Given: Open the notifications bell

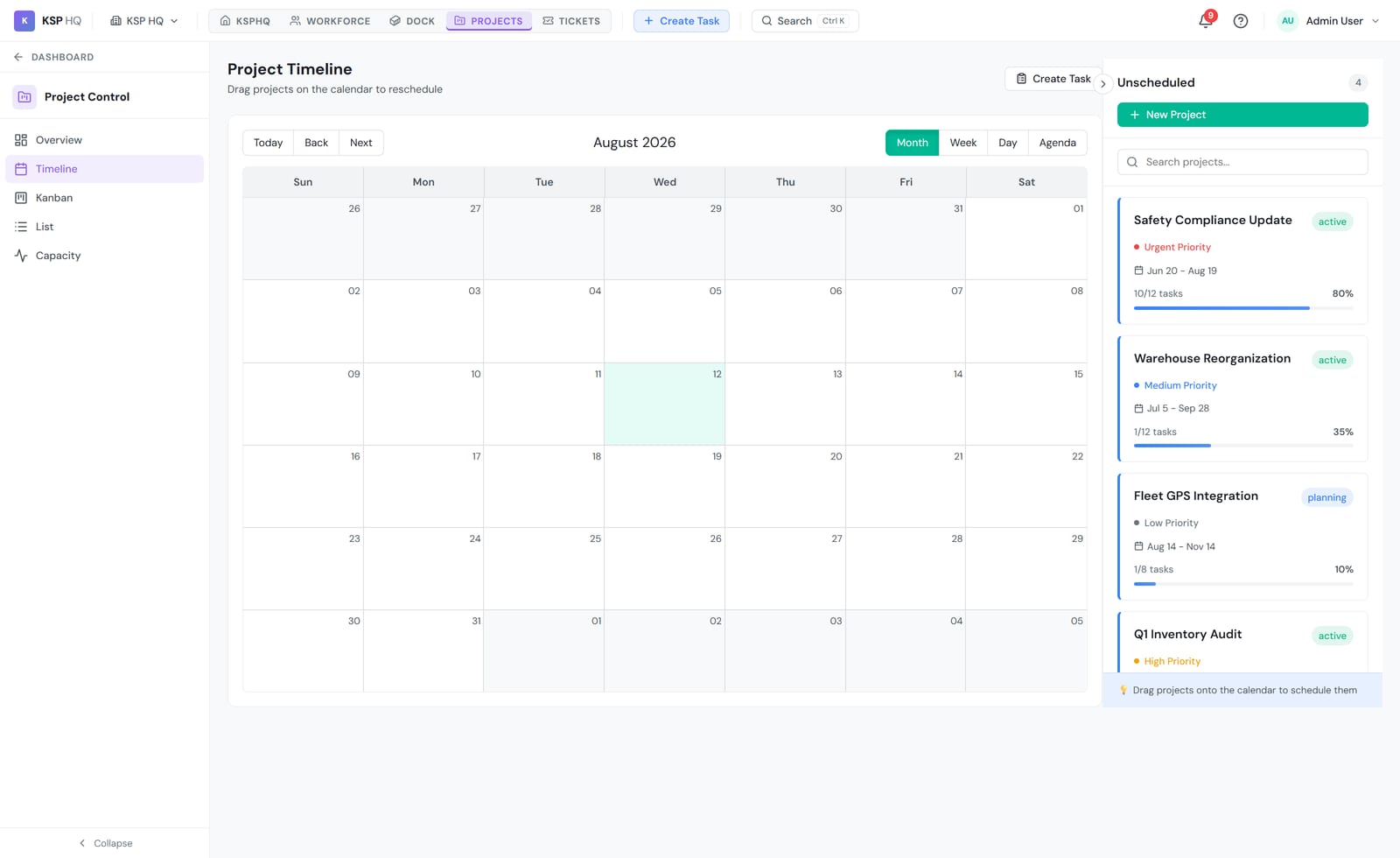Looking at the screenshot, I should [x=1206, y=21].
